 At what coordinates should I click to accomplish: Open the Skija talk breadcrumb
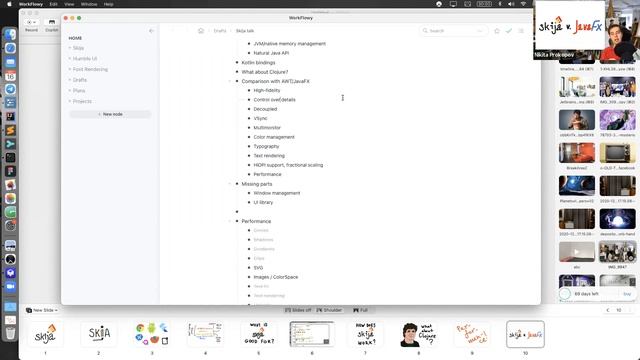coord(245,31)
